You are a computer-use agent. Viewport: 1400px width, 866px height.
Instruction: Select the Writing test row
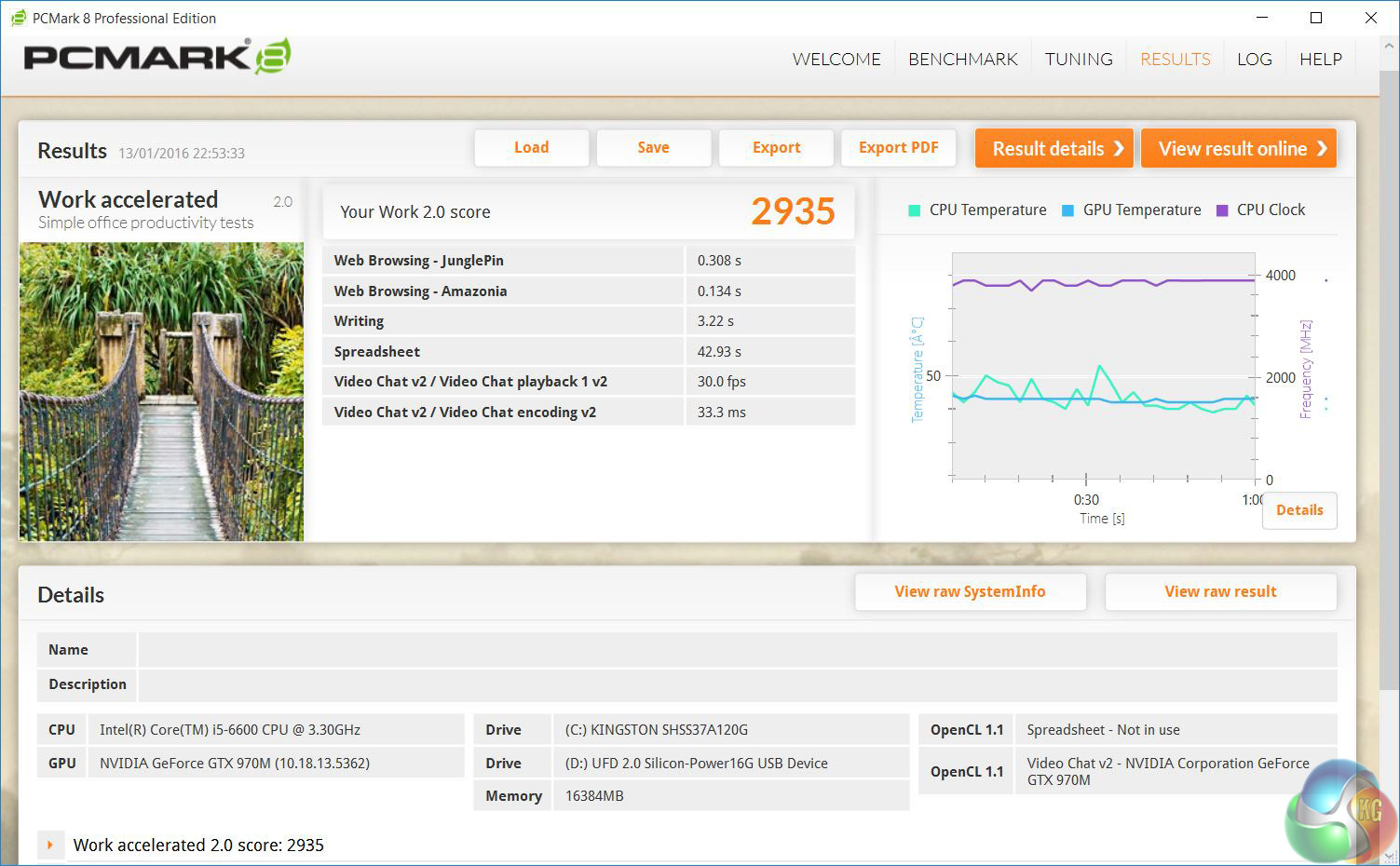(589, 321)
